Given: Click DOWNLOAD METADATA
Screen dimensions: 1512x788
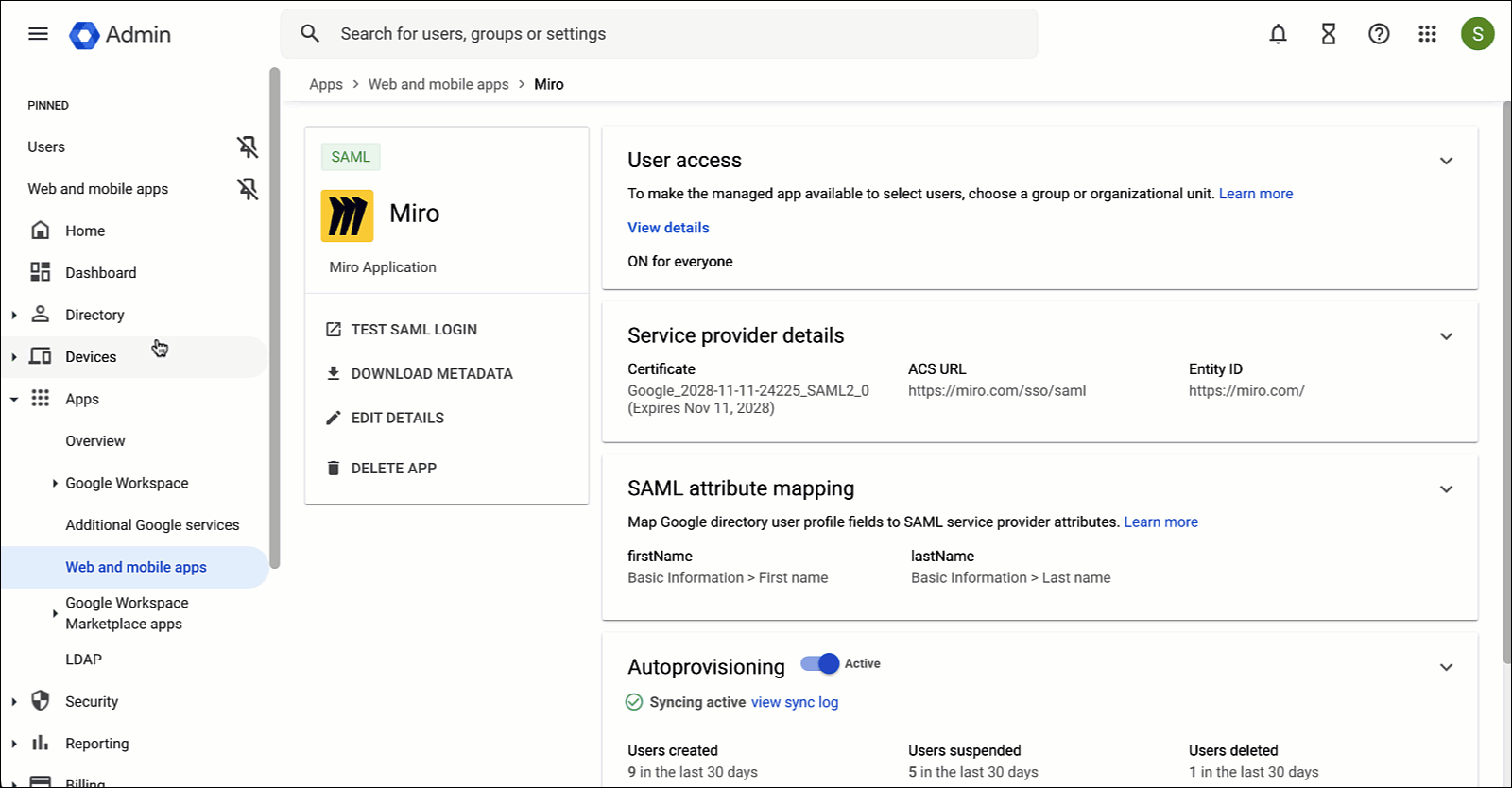Looking at the screenshot, I should [432, 373].
